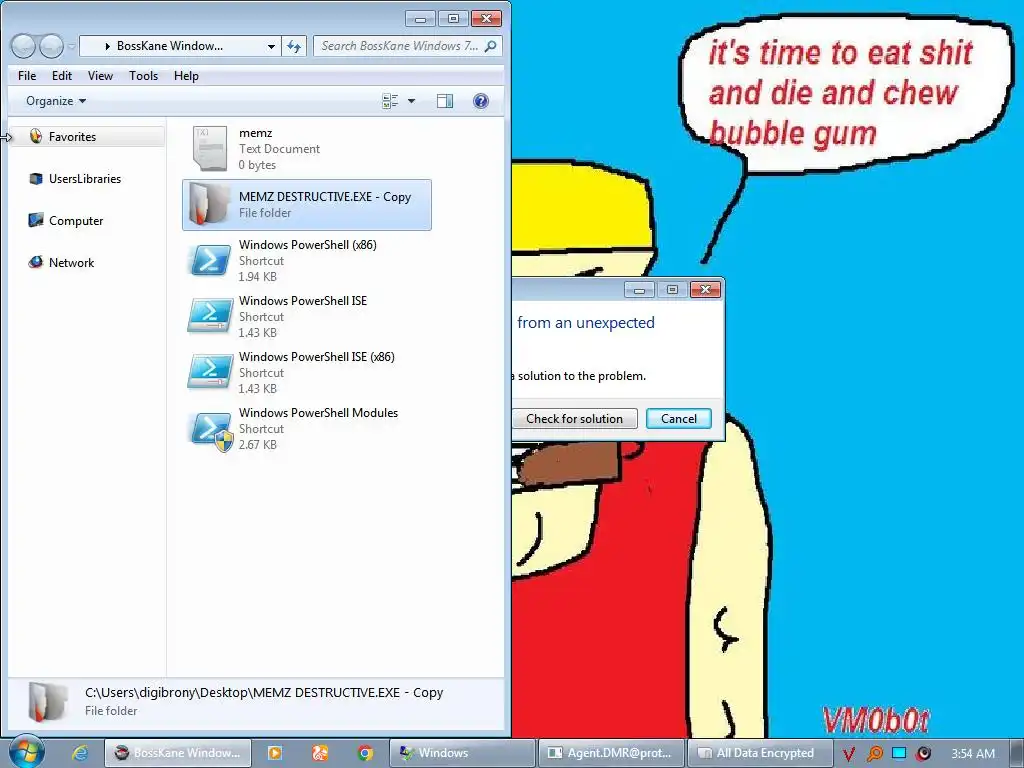Click the UsersLibraries icon in the sidebar
Viewport: 1024px width, 768px height.
tap(35, 178)
